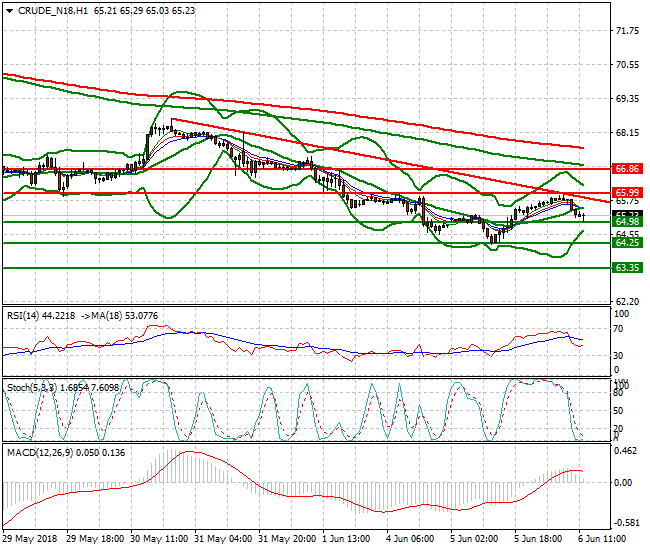Image resolution: width=650 pixels, height=550 pixels.
Task: Select the green 64.98 support price label
Action: [x=627, y=222]
